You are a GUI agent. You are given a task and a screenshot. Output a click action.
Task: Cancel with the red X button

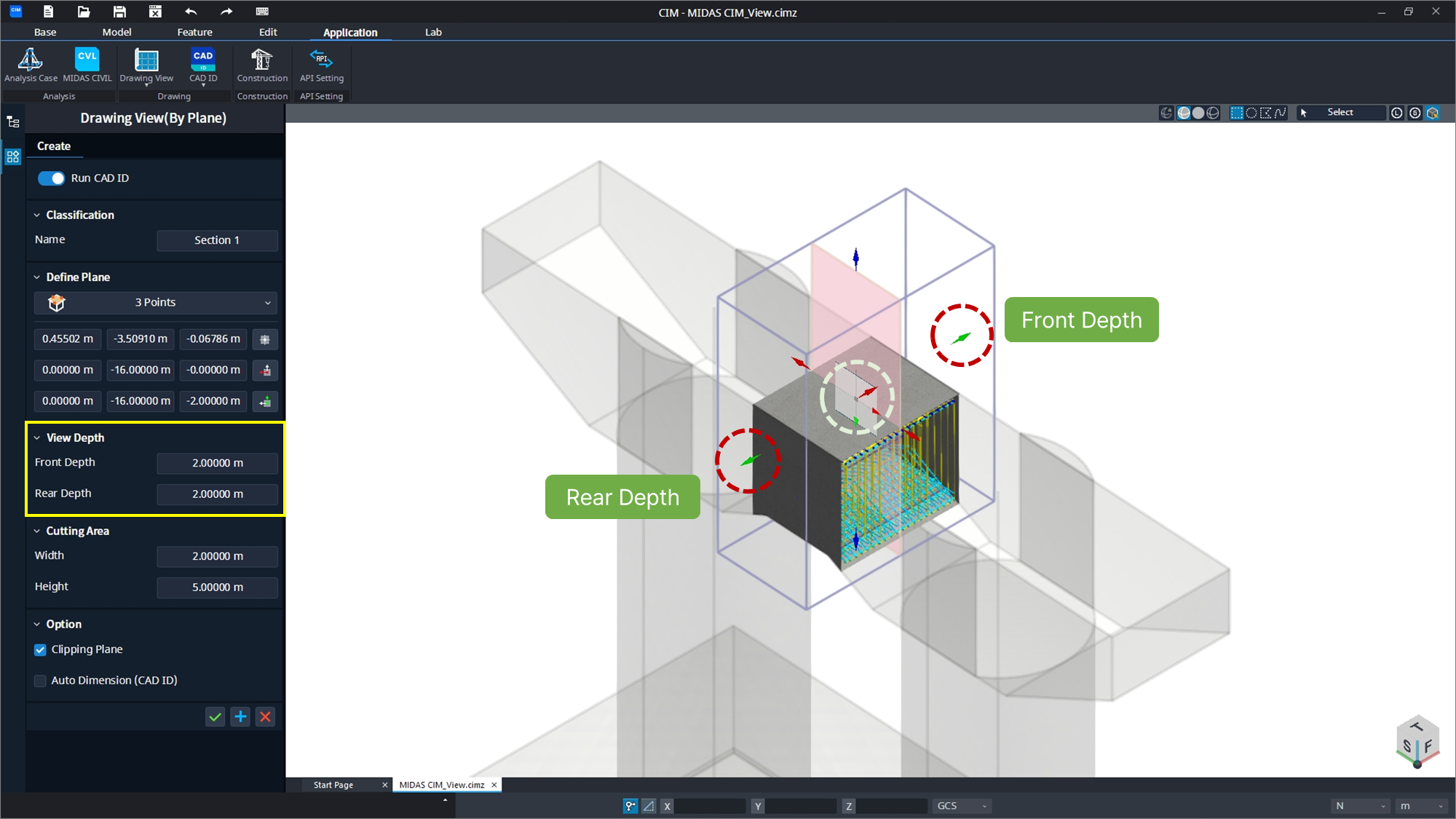click(x=266, y=716)
